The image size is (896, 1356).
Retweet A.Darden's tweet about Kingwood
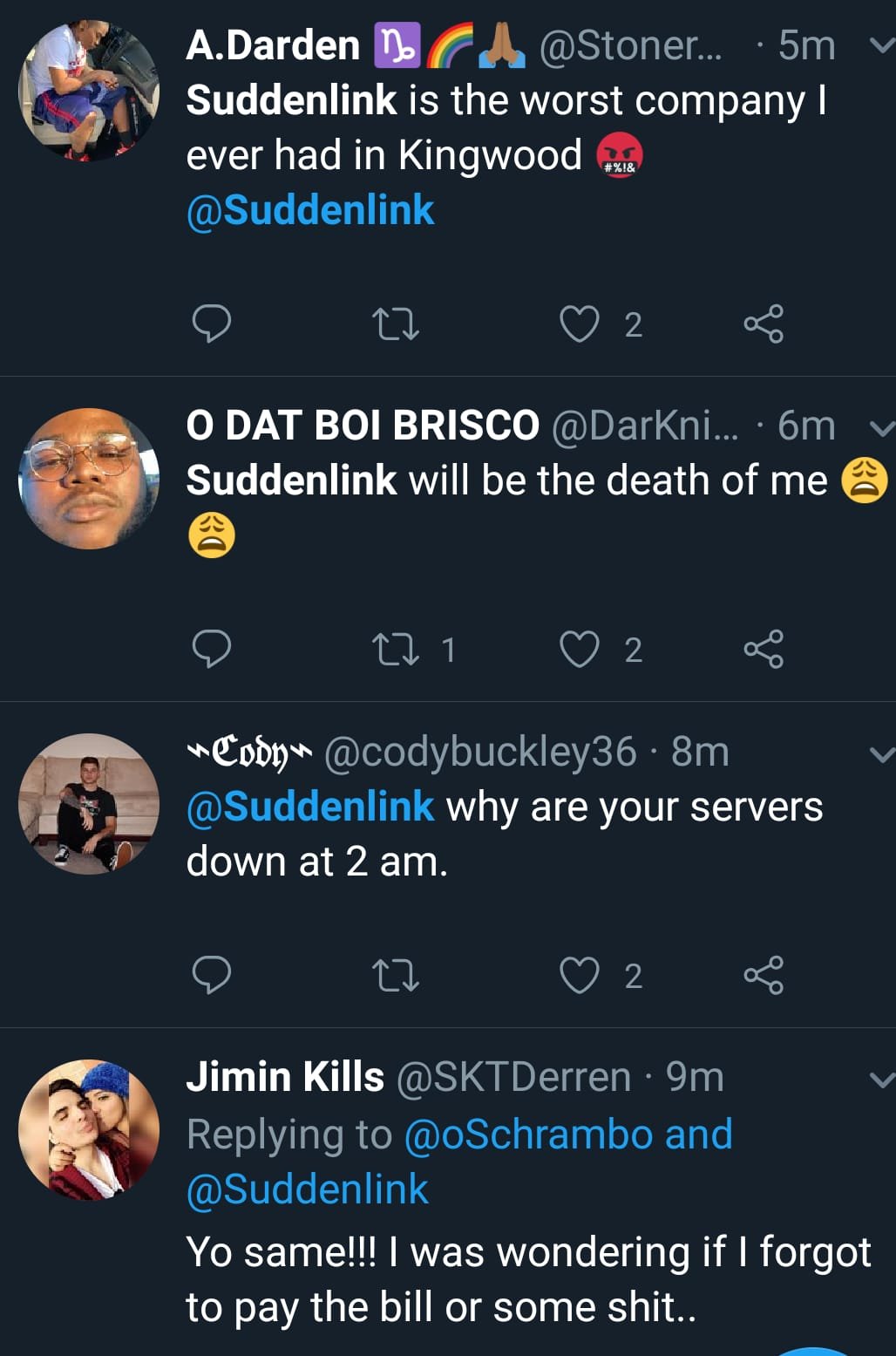(395, 324)
